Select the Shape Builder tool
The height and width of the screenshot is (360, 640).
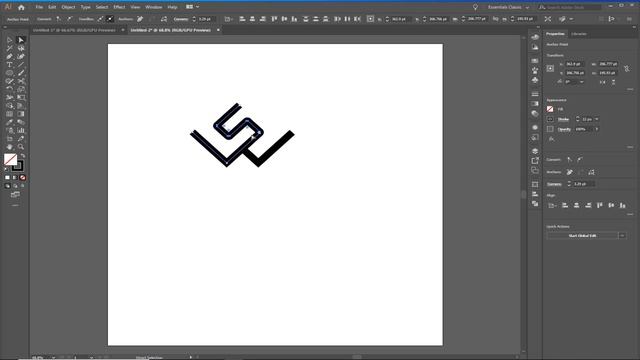click(x=9, y=106)
